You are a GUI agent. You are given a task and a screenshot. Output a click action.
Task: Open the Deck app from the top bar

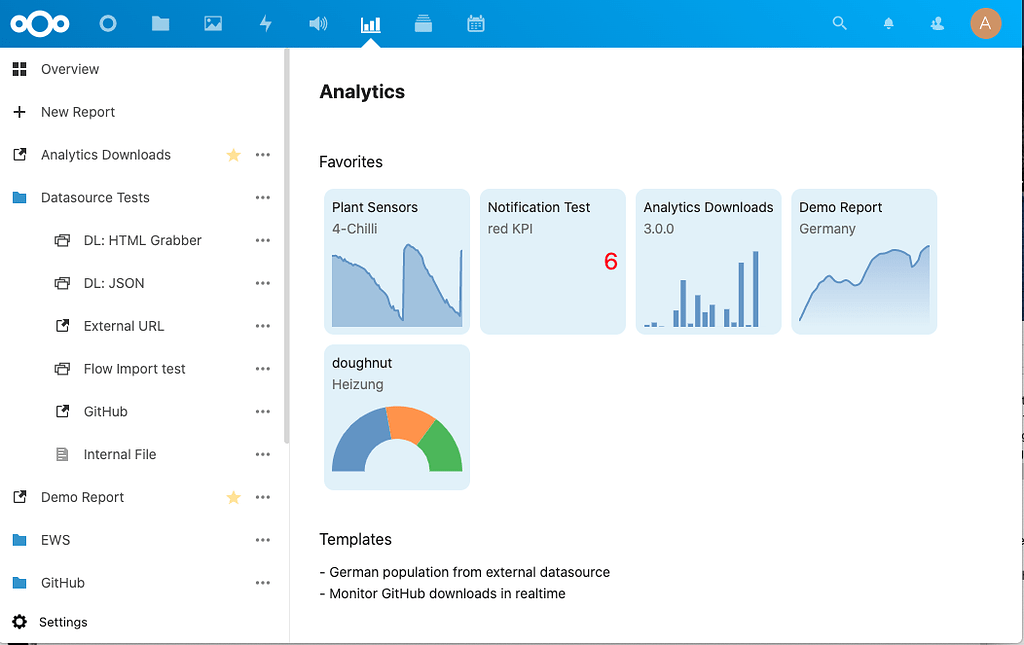(423, 23)
